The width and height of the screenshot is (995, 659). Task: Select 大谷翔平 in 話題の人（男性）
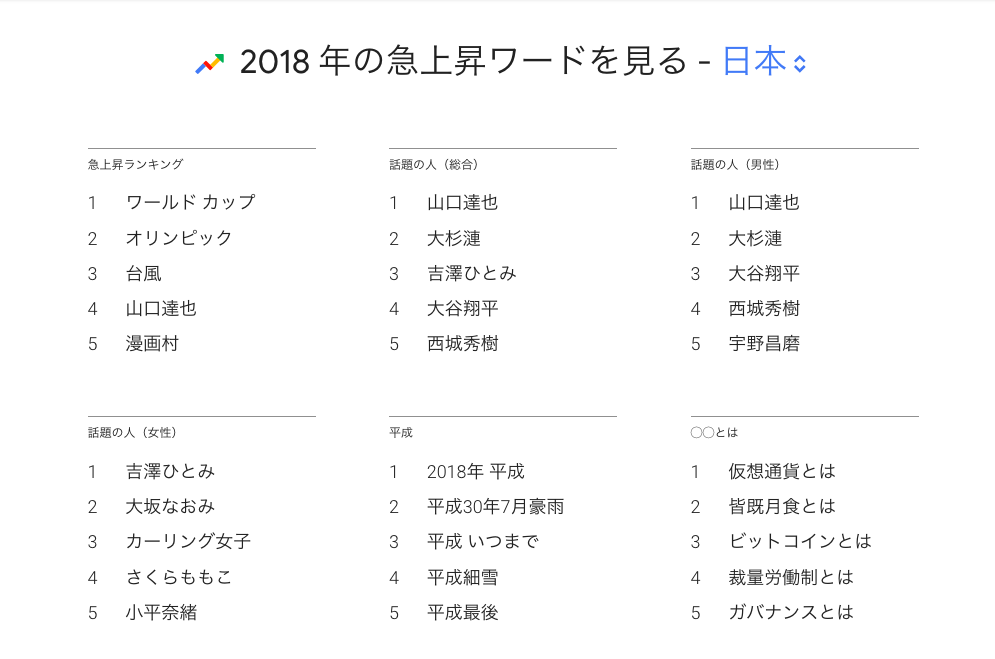click(764, 273)
